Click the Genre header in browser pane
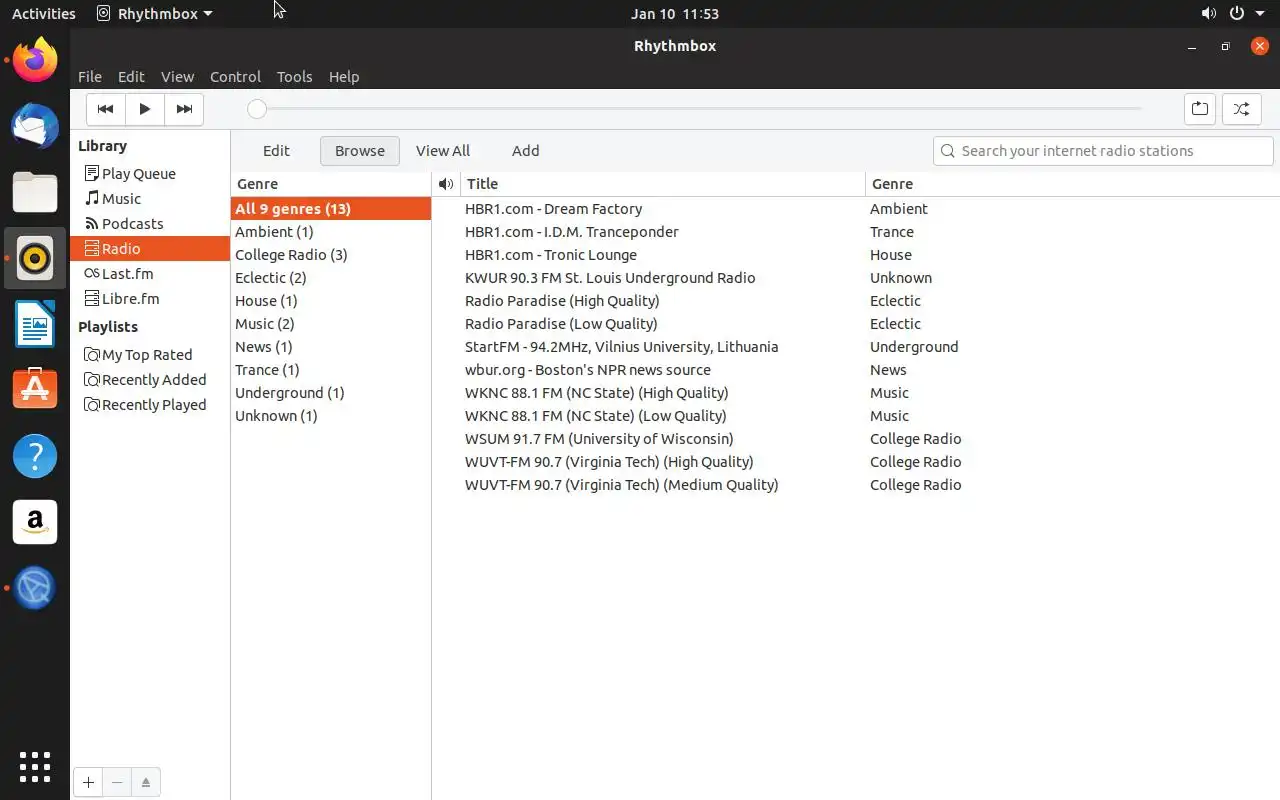This screenshot has height=800, width=1280. click(x=331, y=184)
